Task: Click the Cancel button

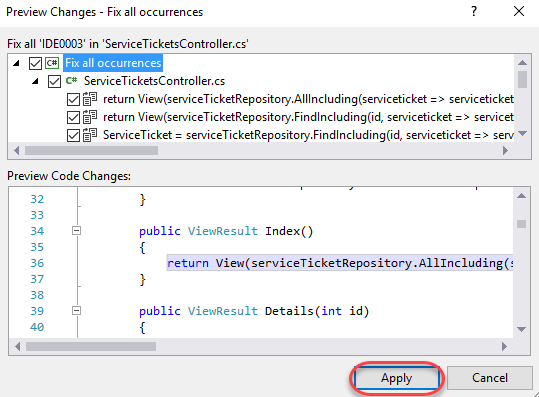Action: (490, 378)
